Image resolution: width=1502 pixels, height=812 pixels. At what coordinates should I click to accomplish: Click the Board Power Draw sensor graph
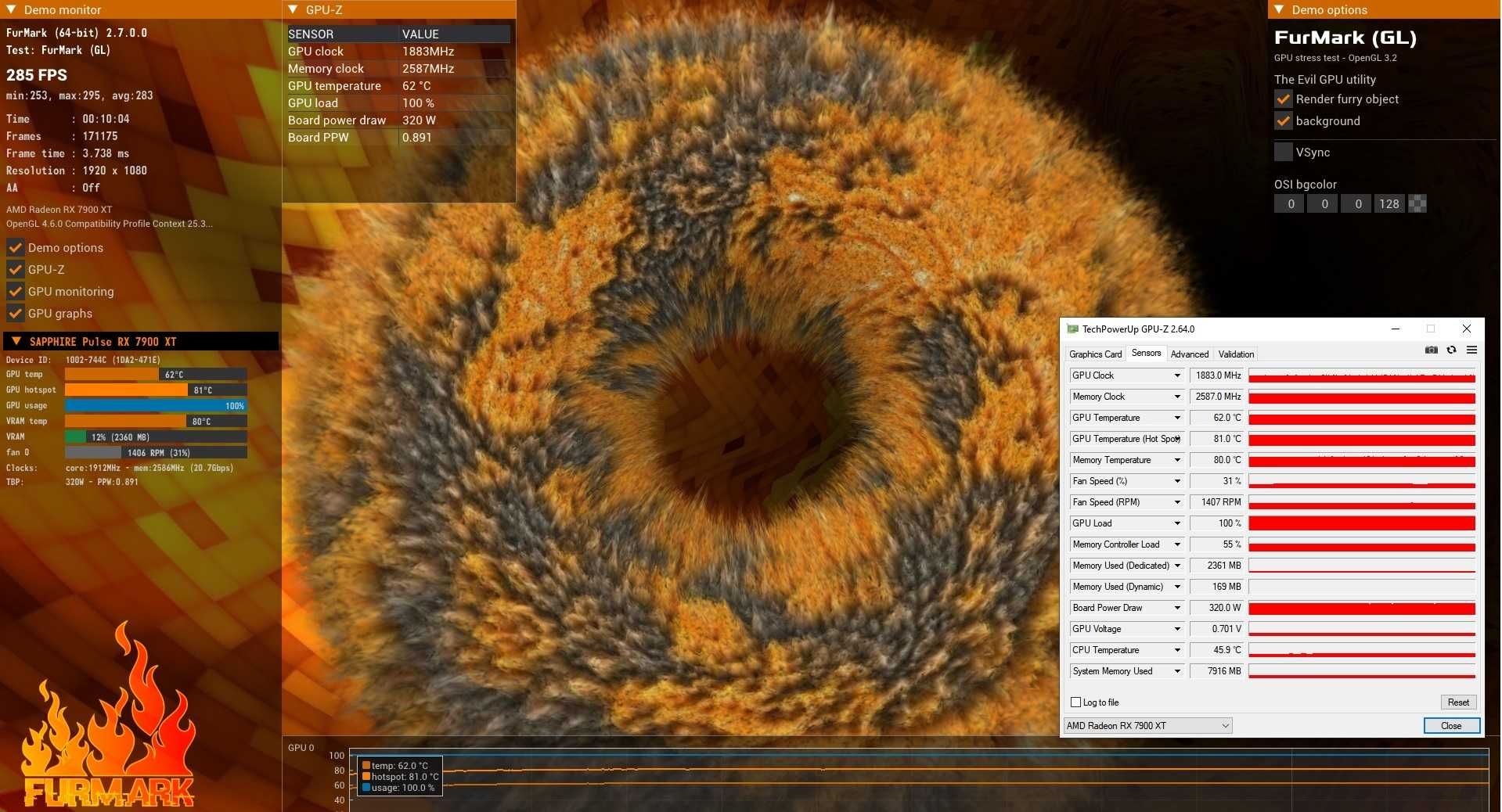tap(1362, 608)
